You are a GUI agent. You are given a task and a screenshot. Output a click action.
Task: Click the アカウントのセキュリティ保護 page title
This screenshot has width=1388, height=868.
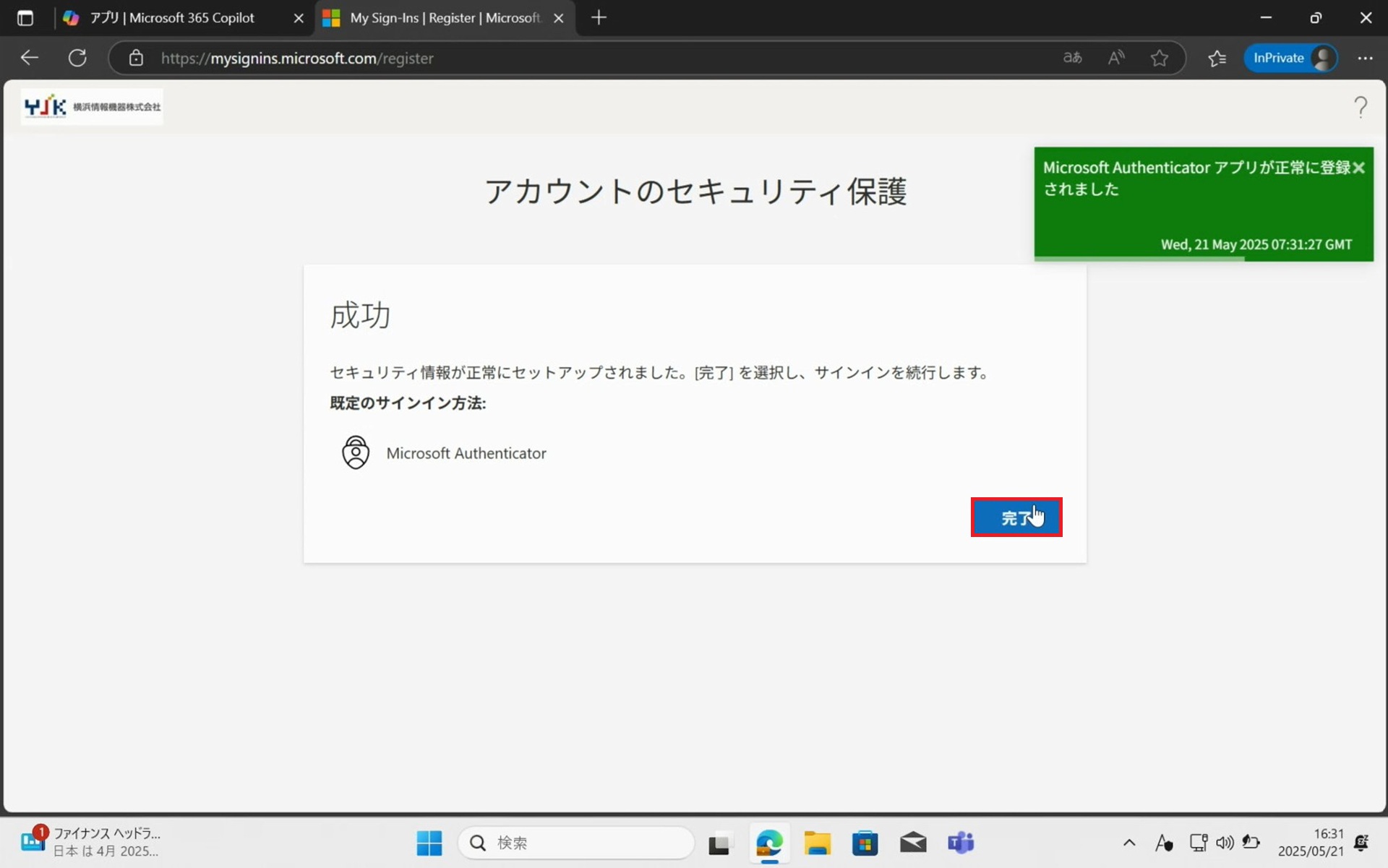[x=695, y=192]
